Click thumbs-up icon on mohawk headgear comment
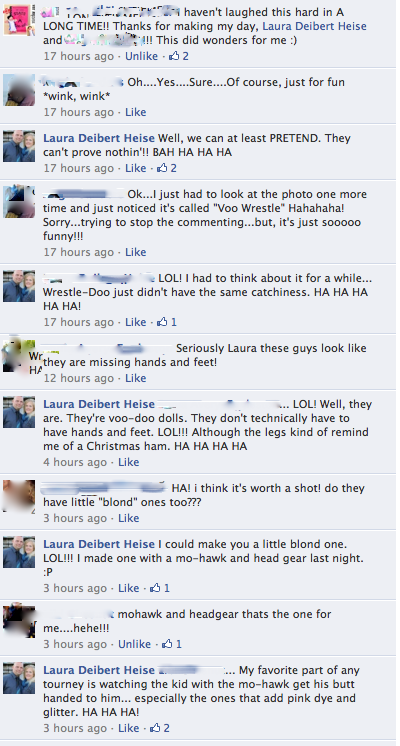Viewport: 400px width, 746px height. 167,644
